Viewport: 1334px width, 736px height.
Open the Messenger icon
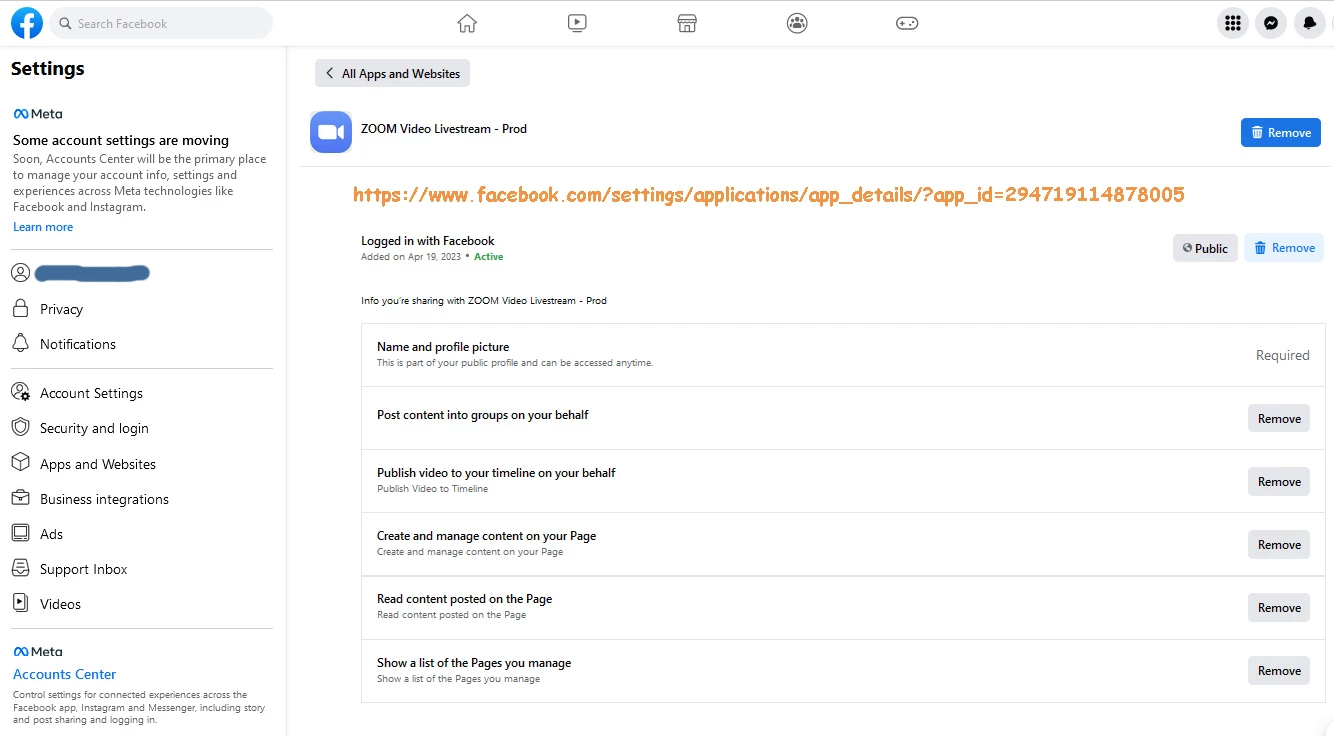tap(1271, 23)
